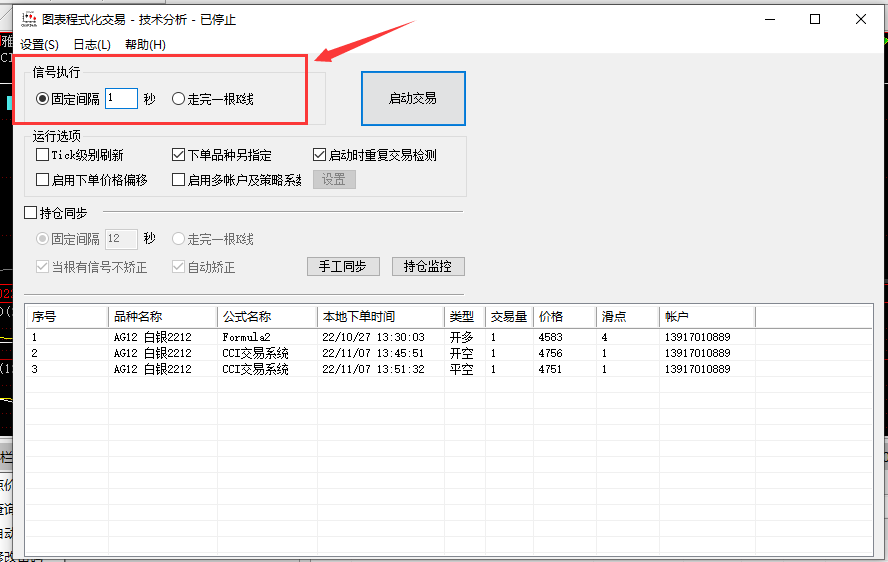The width and height of the screenshot is (888, 562).
Task: Enable 持仓同步 checkbox
Action: [31, 213]
